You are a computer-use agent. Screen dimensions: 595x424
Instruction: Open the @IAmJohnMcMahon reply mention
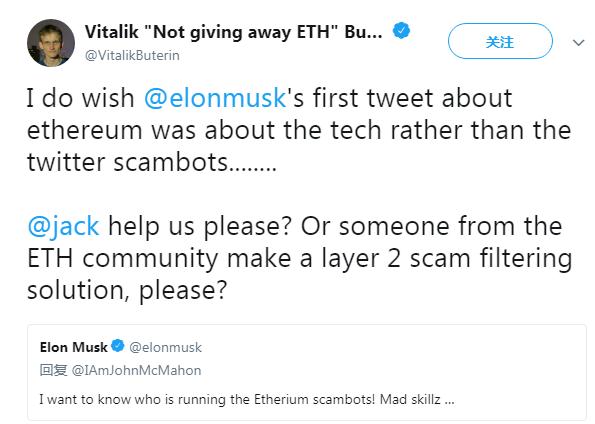click(x=137, y=370)
